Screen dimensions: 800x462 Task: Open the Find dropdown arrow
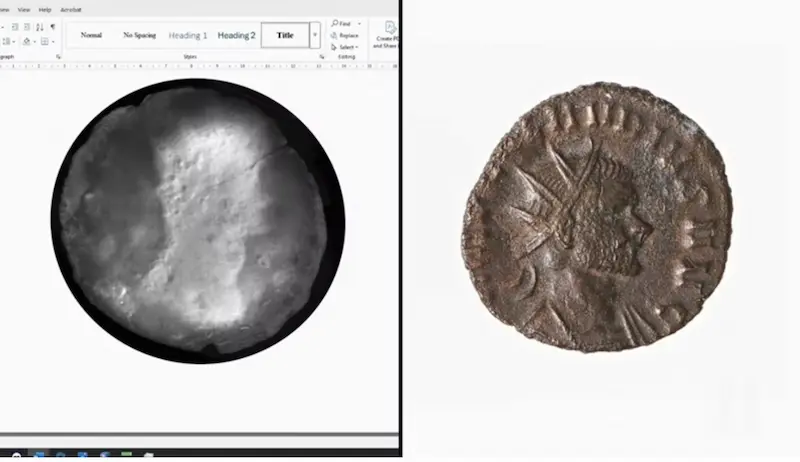359,24
